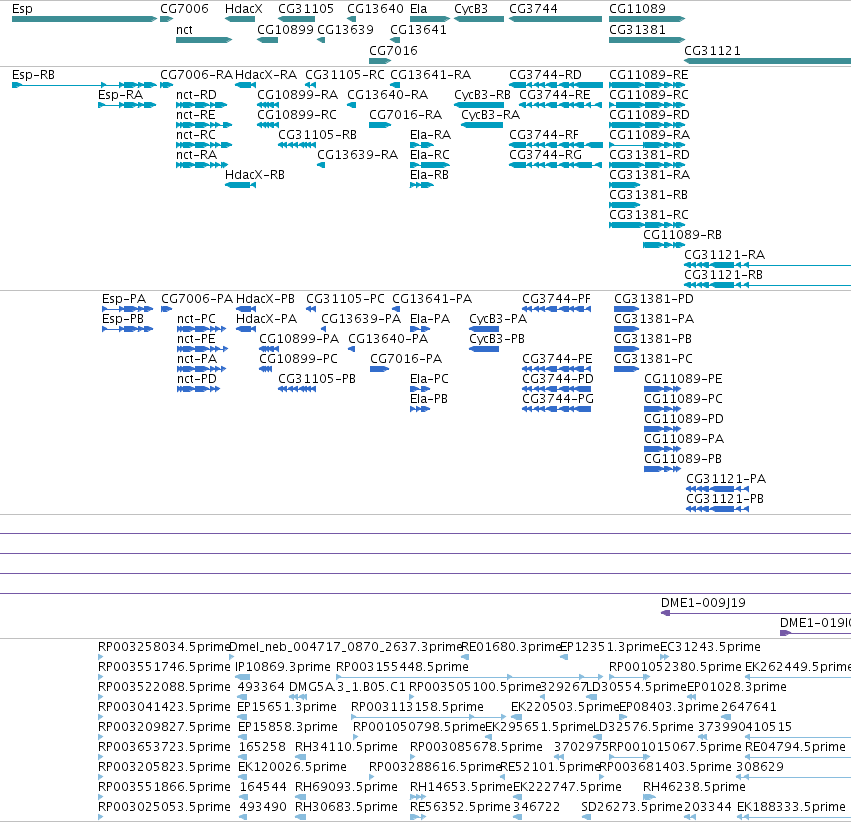The width and height of the screenshot is (851, 822).
Task: Select the nct-RE transcript
Action: (204, 125)
